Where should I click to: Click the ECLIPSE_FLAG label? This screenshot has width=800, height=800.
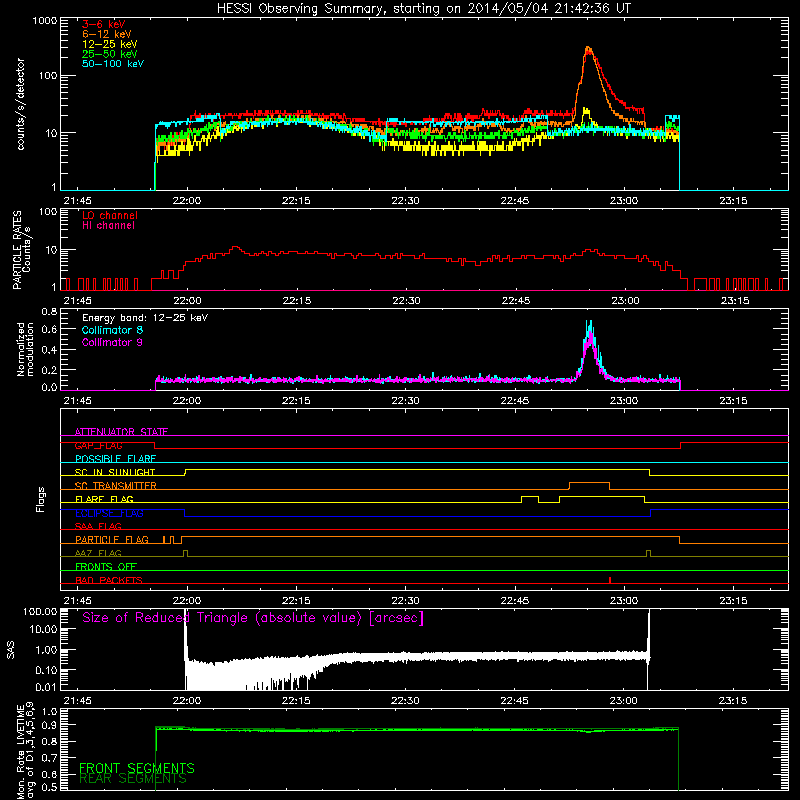tap(109, 513)
